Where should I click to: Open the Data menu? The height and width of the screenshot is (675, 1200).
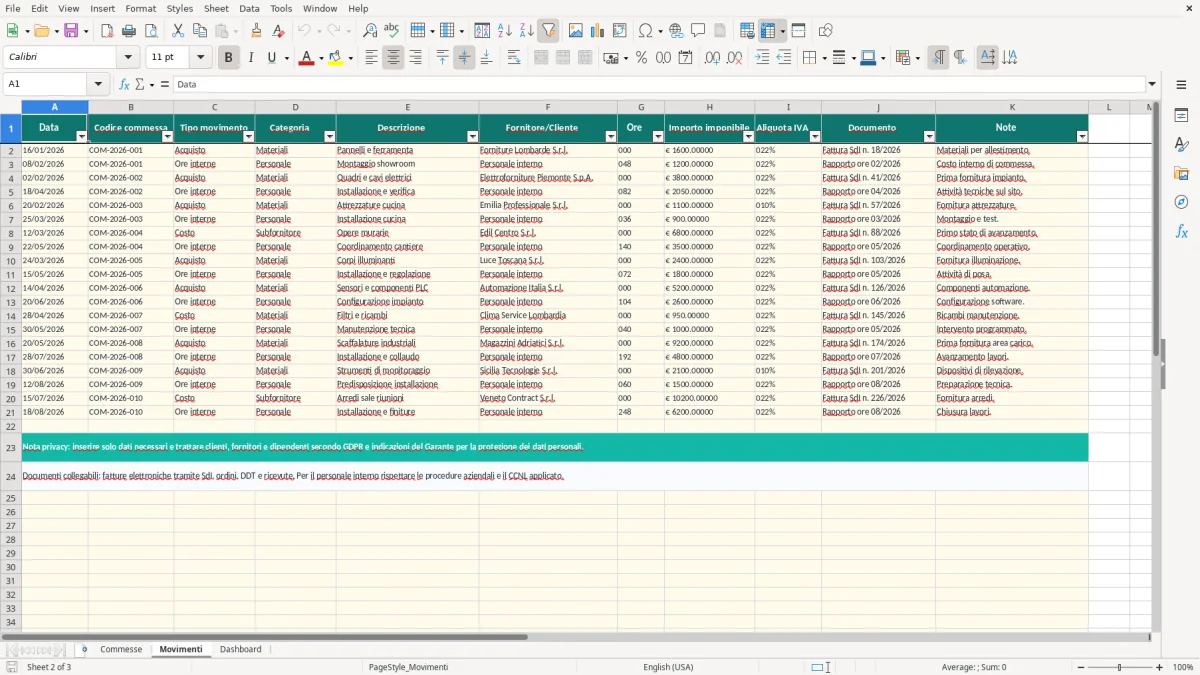pyautogui.click(x=249, y=8)
